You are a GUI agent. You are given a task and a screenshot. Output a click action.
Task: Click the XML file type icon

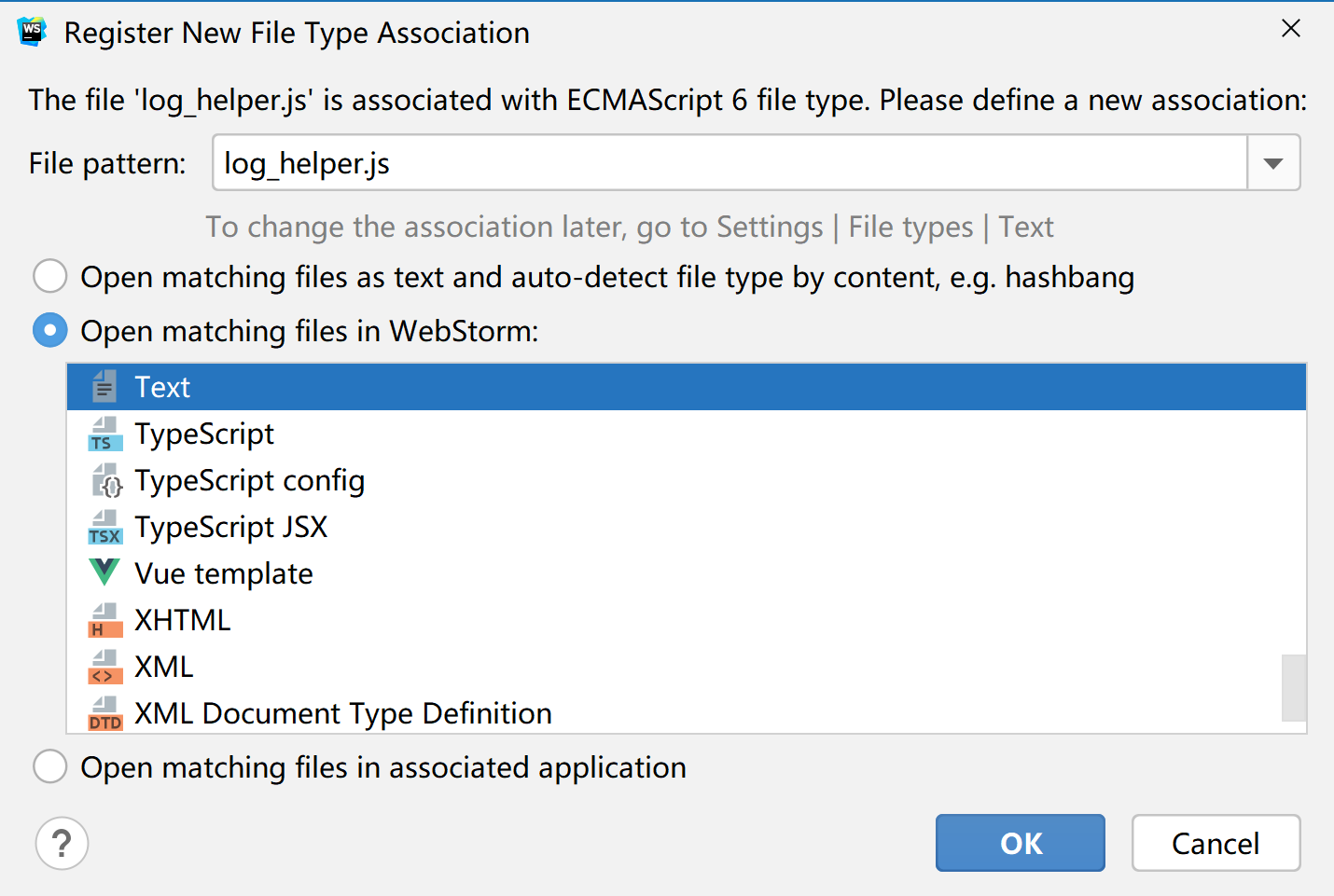point(104,667)
